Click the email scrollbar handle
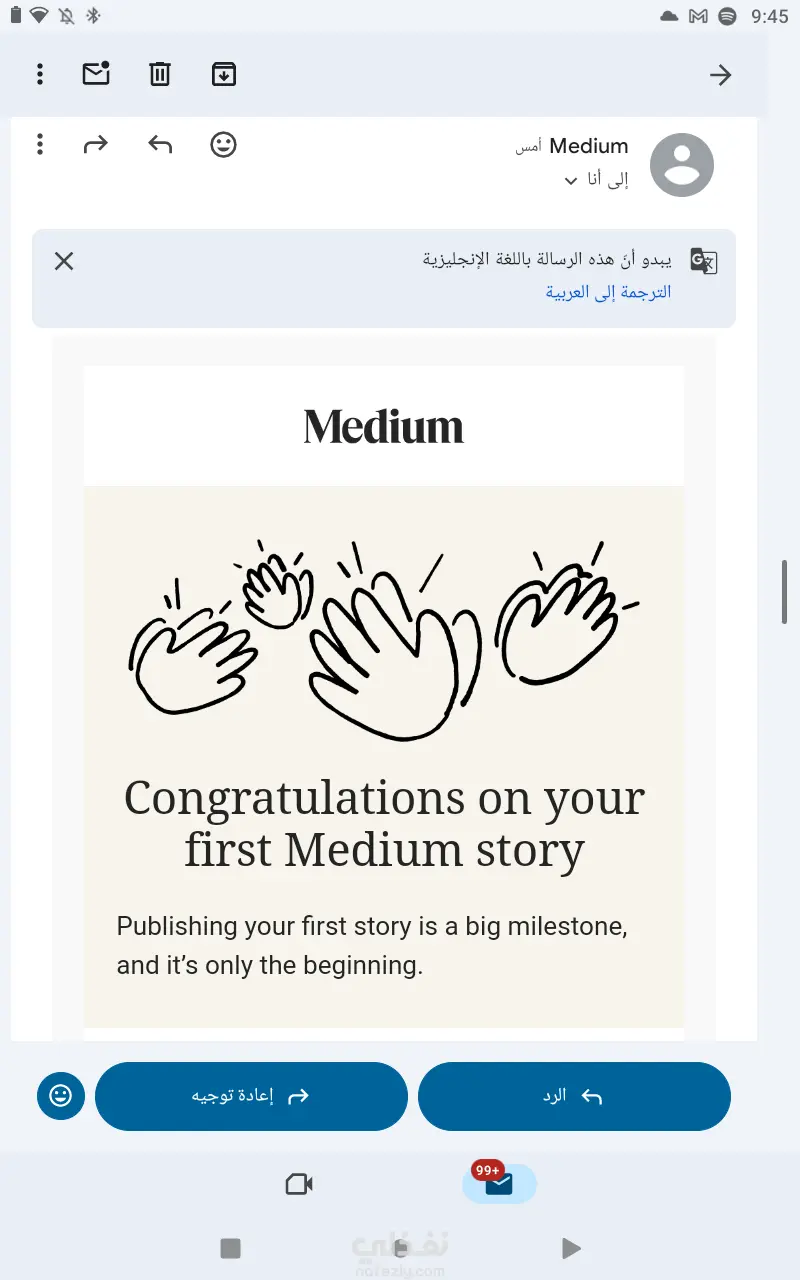 786,592
